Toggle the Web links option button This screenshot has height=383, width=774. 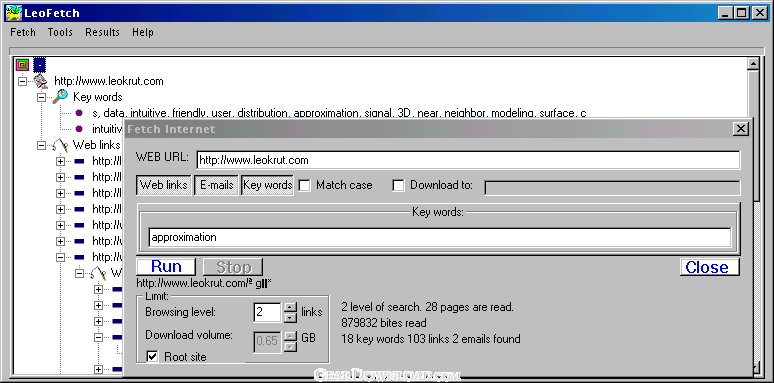[x=164, y=185]
